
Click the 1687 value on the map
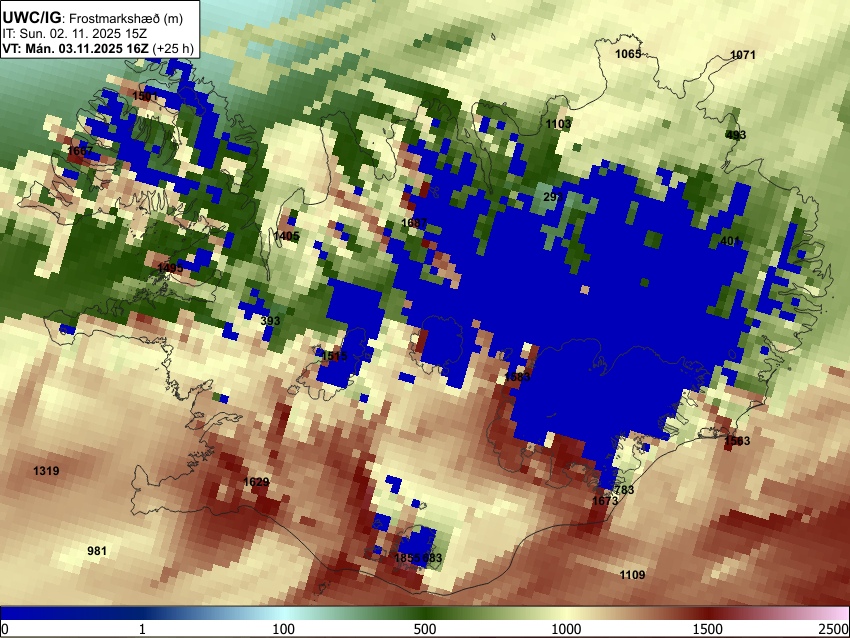click(x=414, y=223)
